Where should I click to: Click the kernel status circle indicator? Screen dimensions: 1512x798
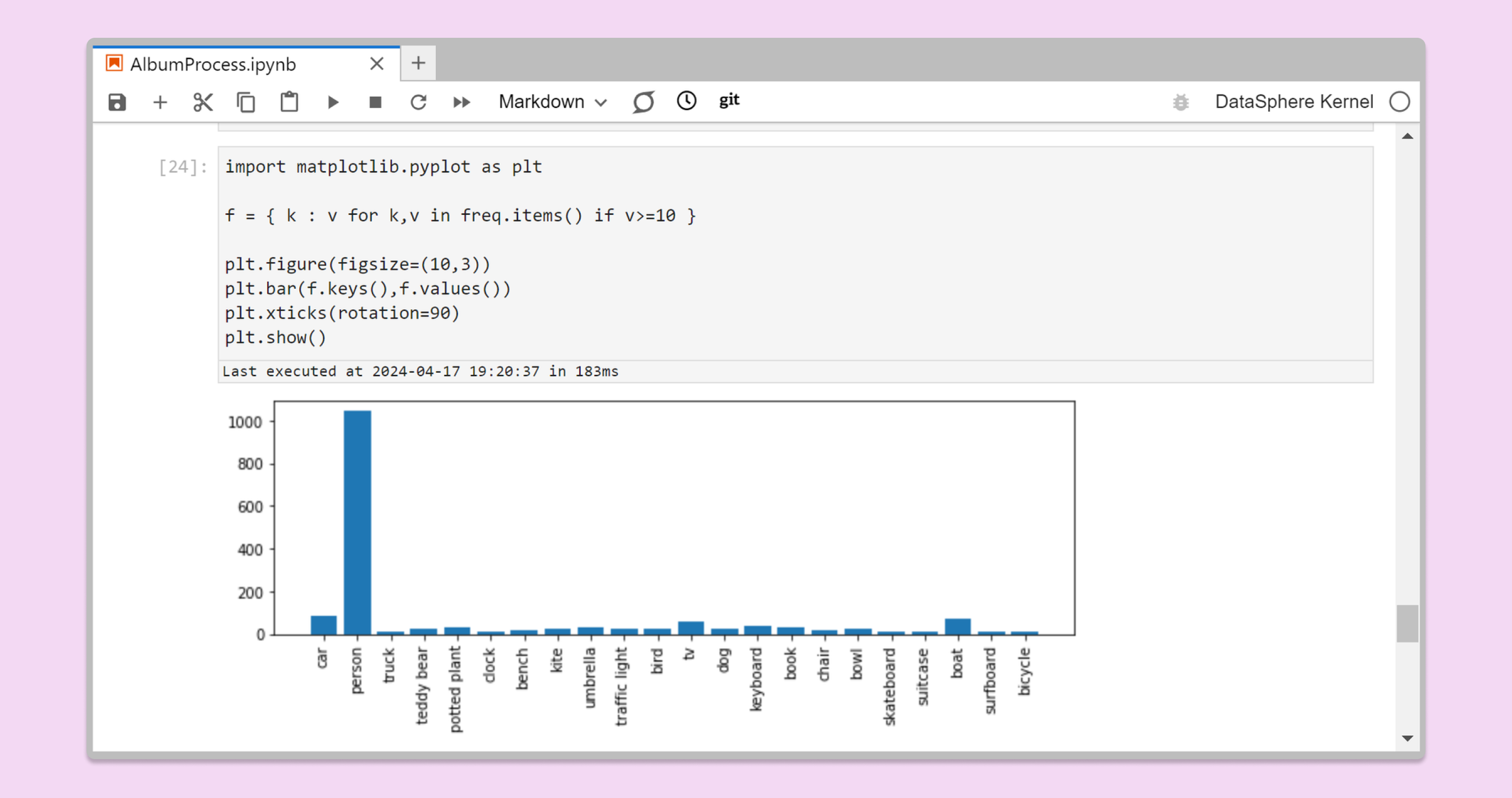pos(1400,101)
